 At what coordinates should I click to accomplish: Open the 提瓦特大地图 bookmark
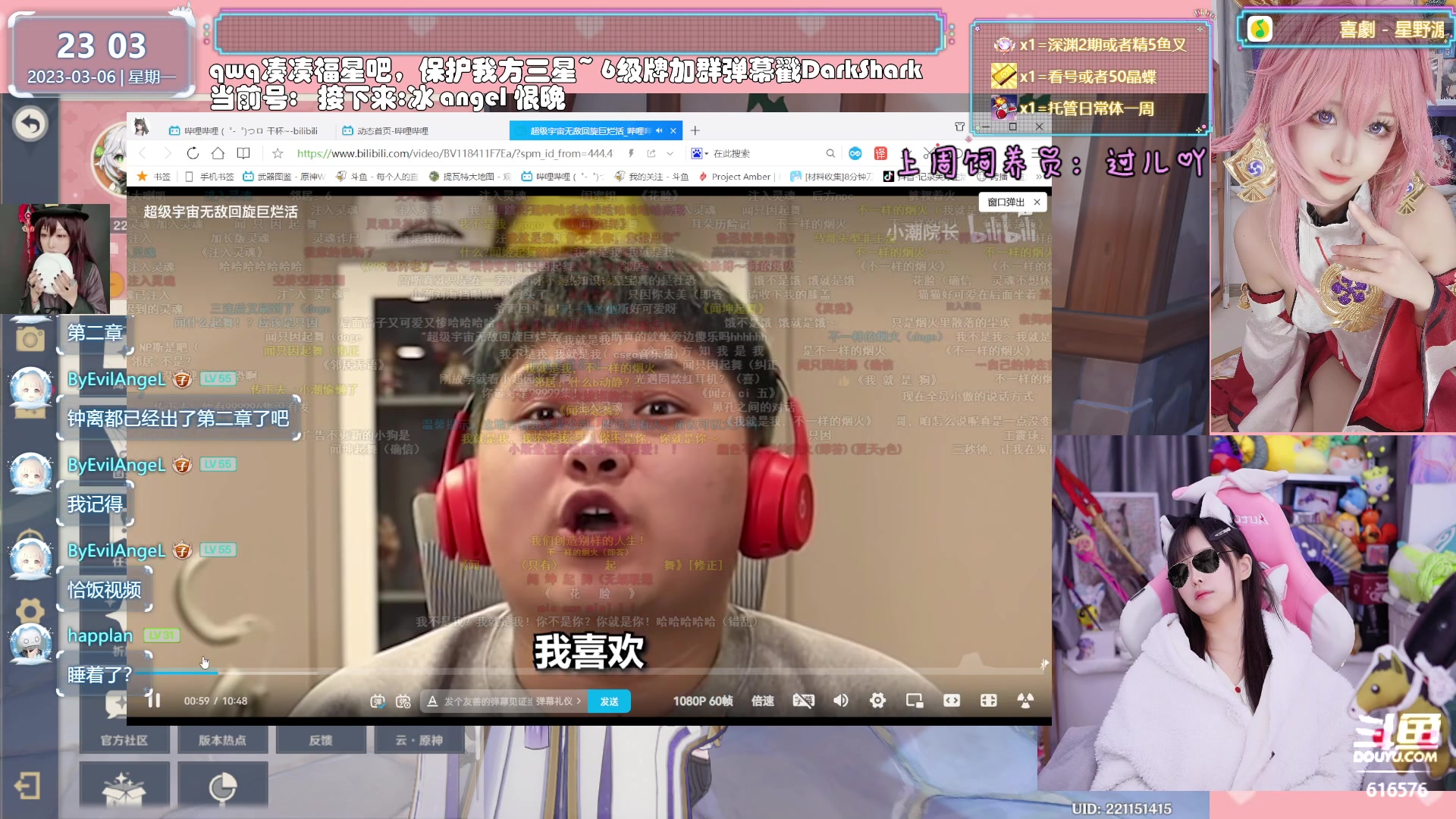[x=470, y=176]
